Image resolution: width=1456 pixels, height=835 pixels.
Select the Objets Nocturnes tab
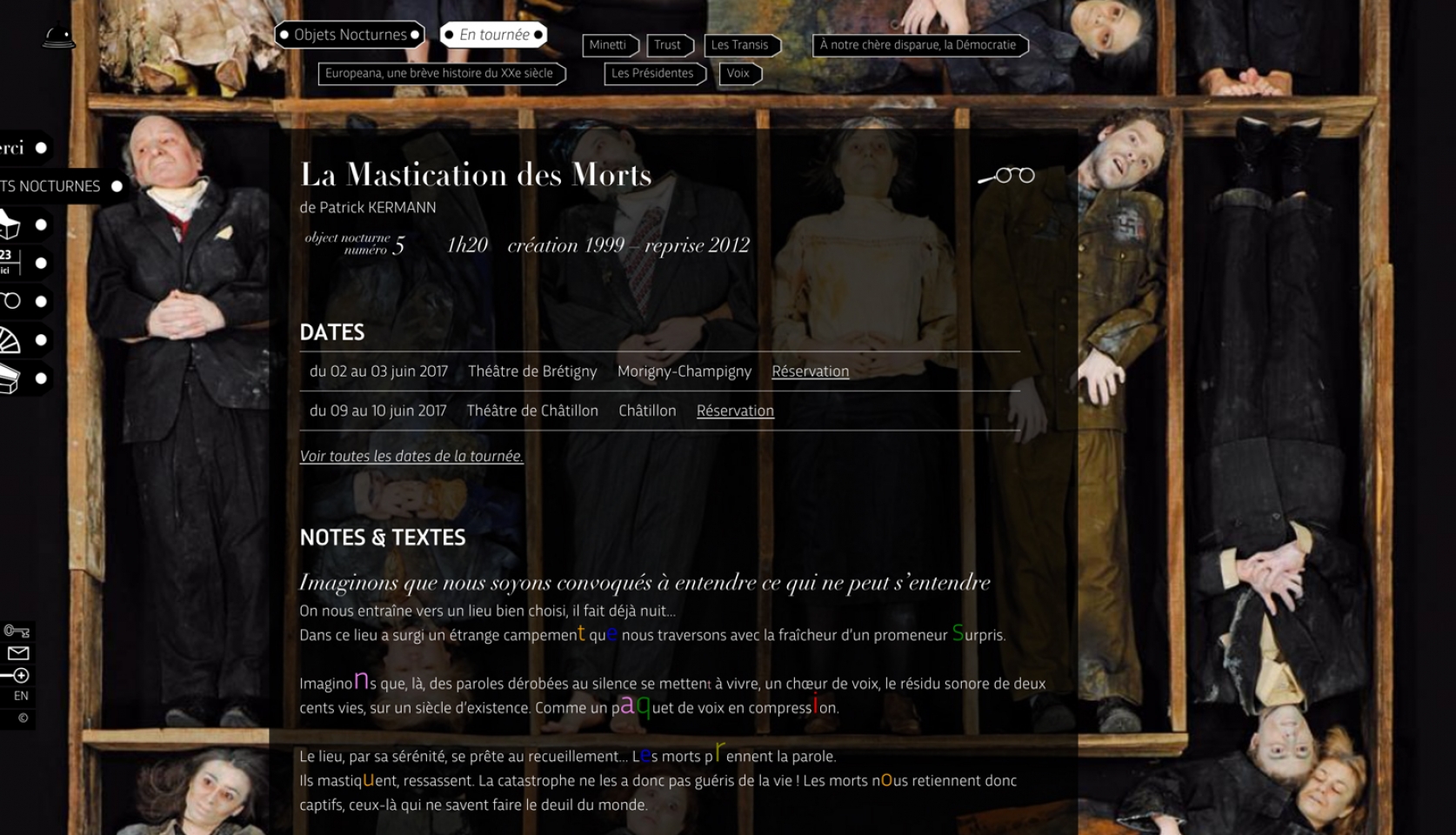[x=351, y=35]
